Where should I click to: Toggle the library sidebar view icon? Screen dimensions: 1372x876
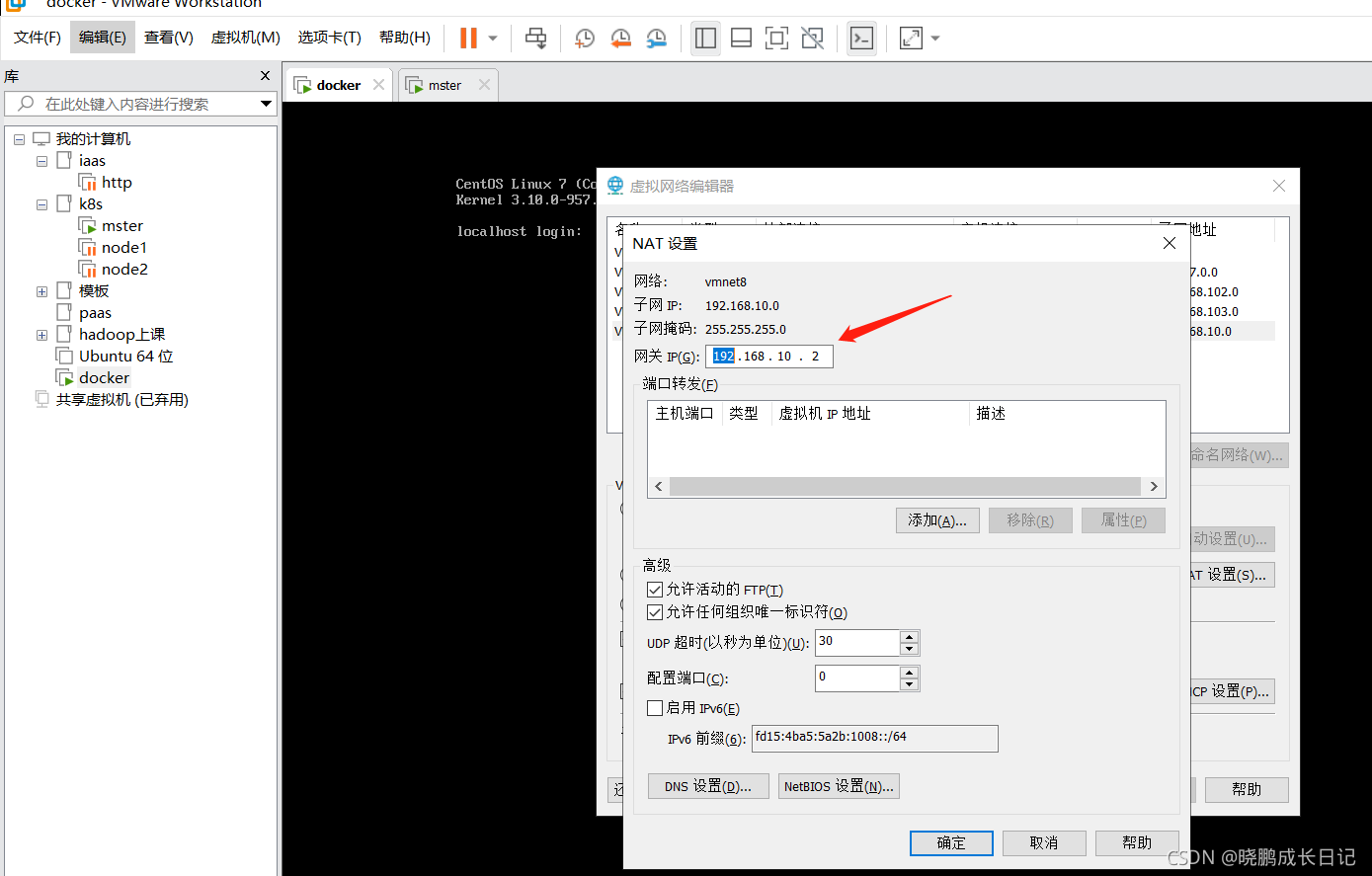(705, 38)
